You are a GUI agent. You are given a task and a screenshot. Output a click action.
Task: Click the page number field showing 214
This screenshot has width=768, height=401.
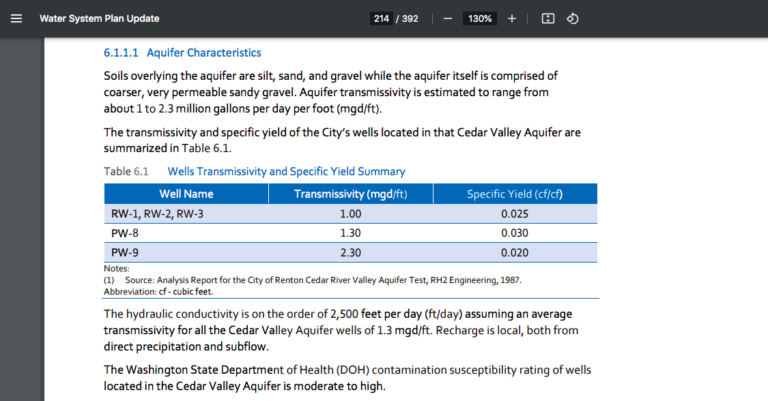[380, 18]
